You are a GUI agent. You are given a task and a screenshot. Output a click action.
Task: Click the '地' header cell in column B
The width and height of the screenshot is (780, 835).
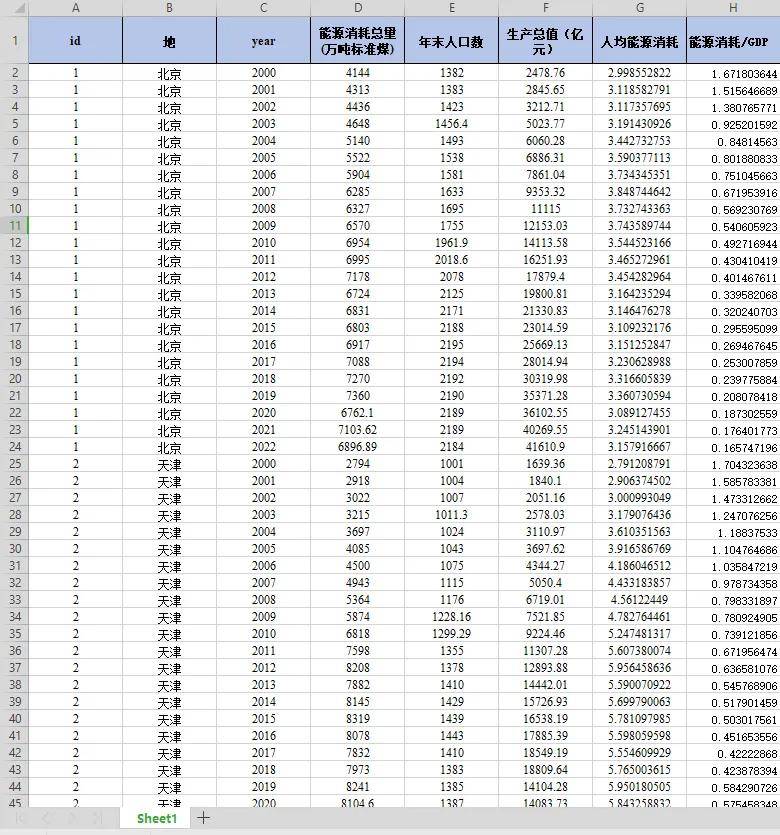pos(169,40)
